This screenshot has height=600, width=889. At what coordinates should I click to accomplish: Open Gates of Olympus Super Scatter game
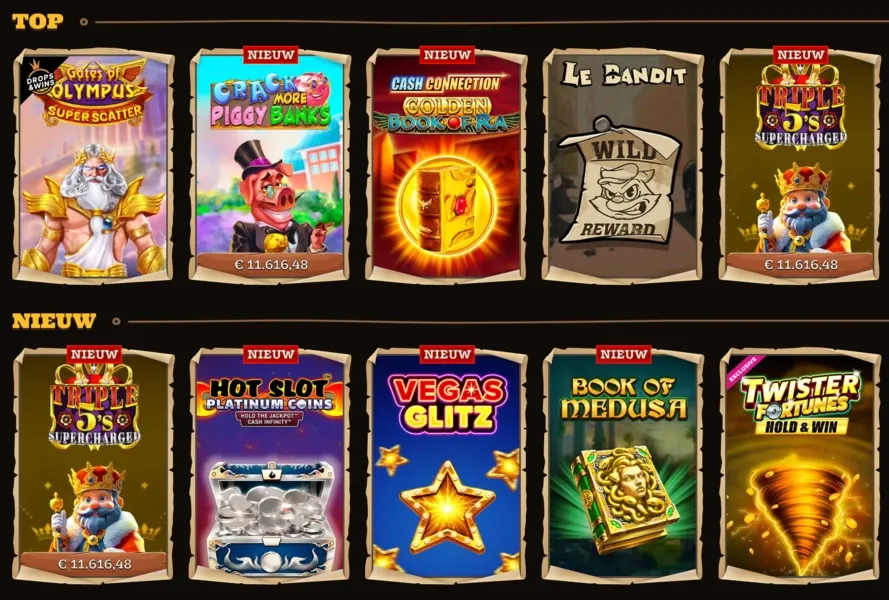coord(94,166)
